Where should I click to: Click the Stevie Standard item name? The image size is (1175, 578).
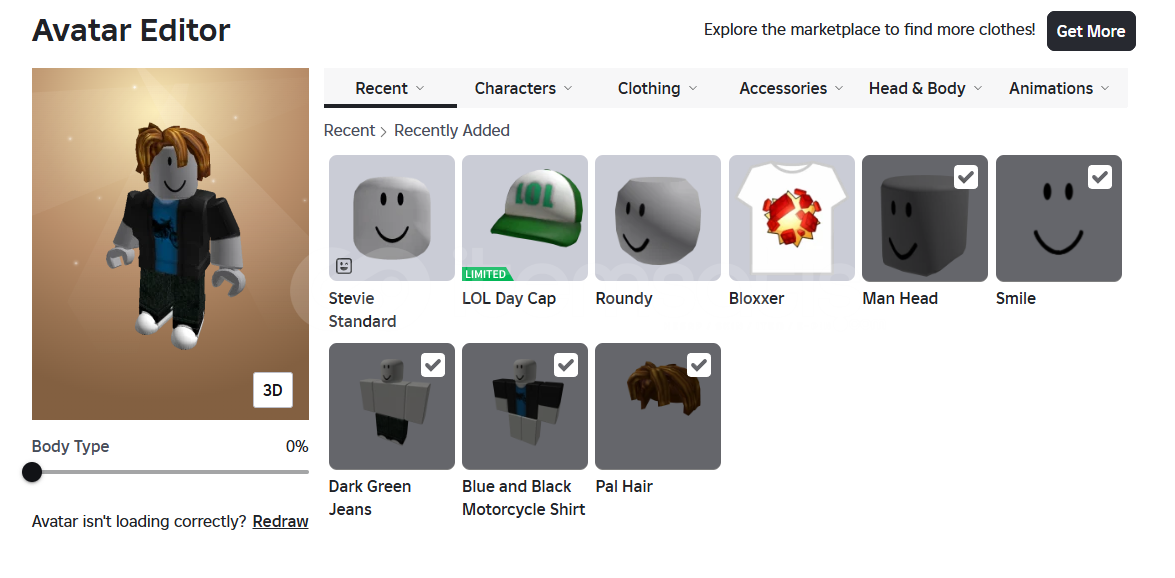pos(363,310)
